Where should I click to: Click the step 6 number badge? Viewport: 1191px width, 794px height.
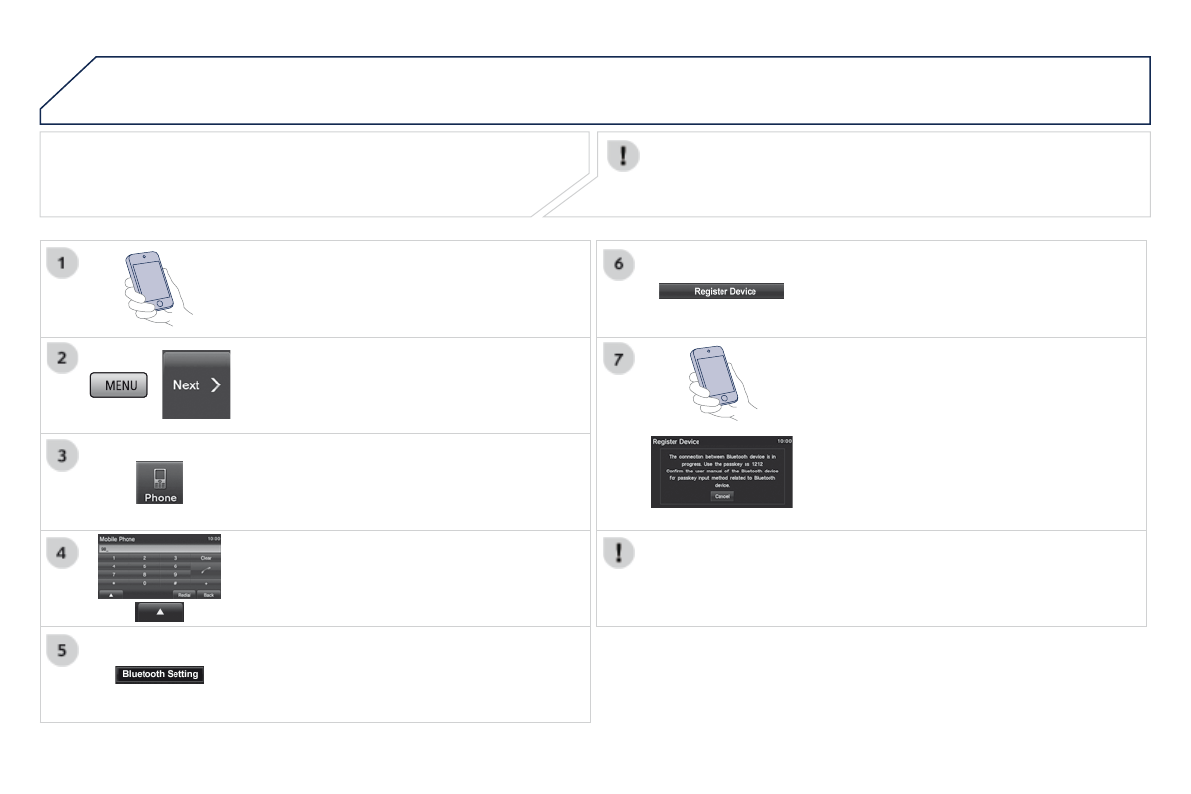point(621,263)
